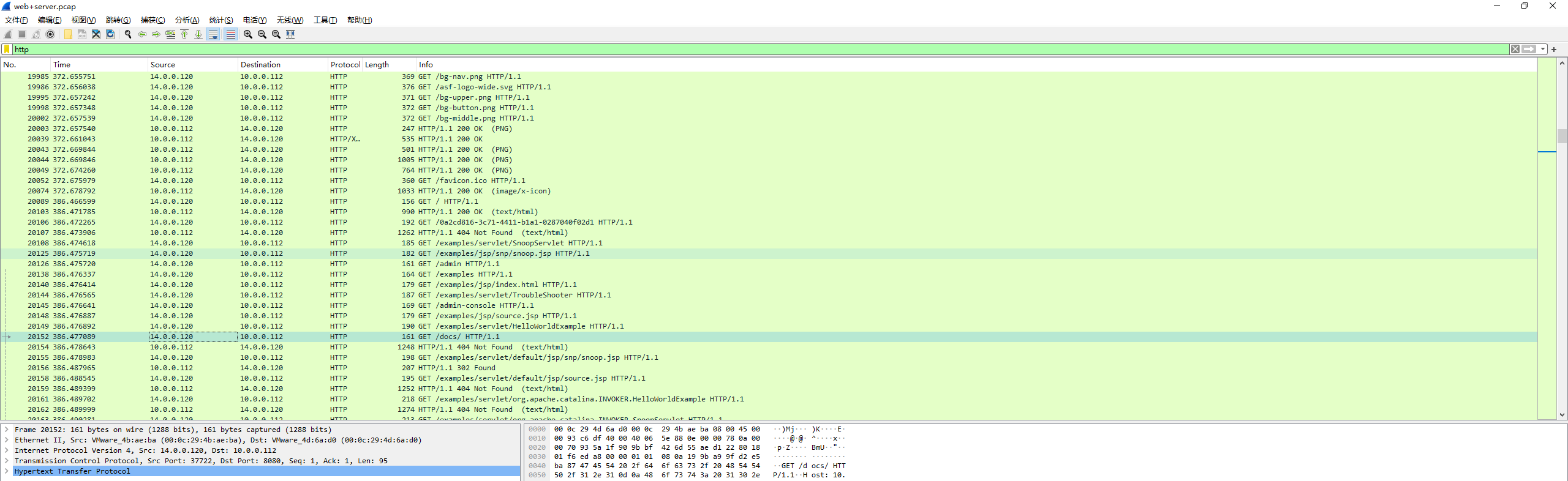
Task: Select packet 20161 INVOKER.HelloWorldExample request
Action: (769, 399)
